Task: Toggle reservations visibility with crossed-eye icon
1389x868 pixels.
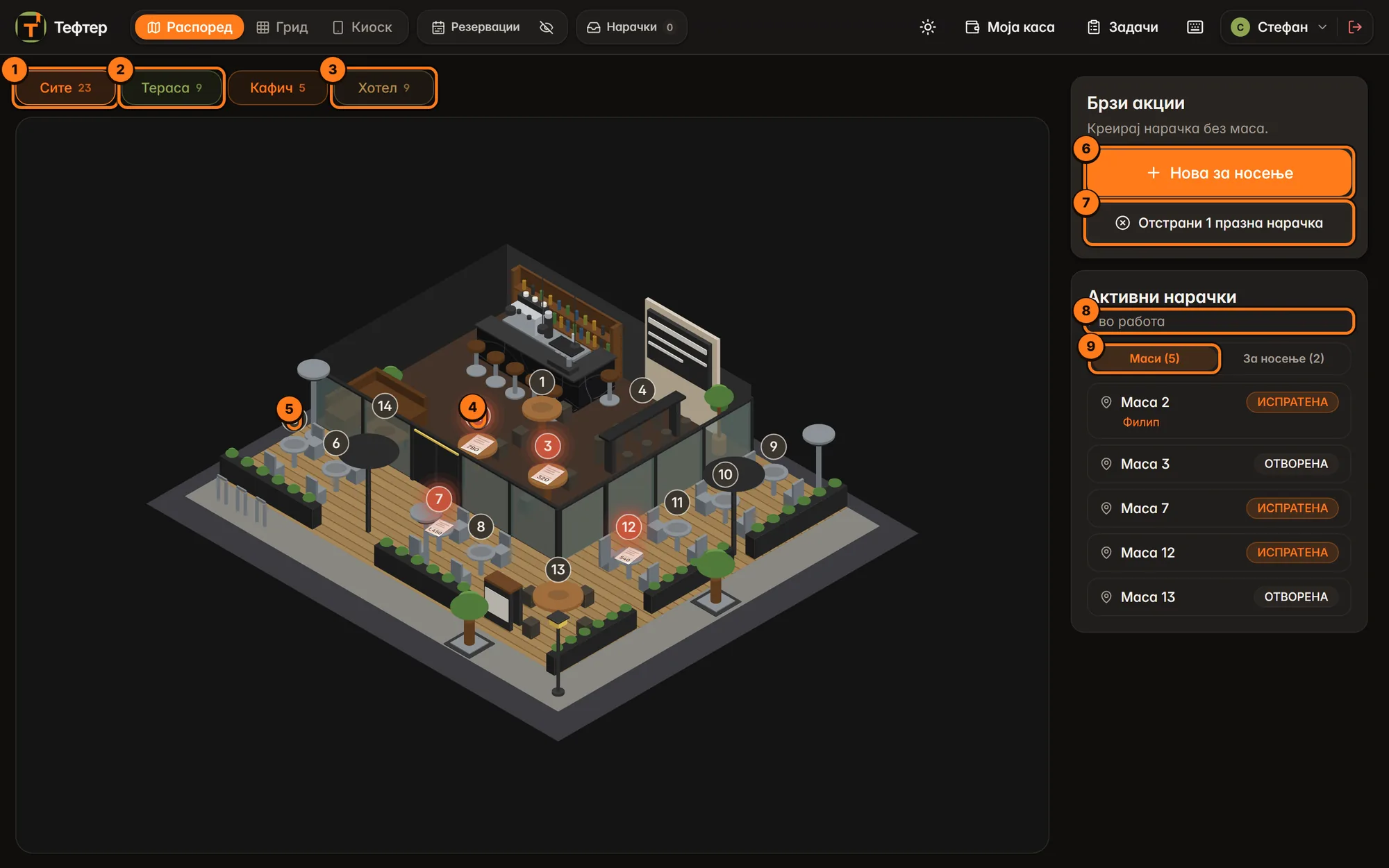Action: pos(547,27)
